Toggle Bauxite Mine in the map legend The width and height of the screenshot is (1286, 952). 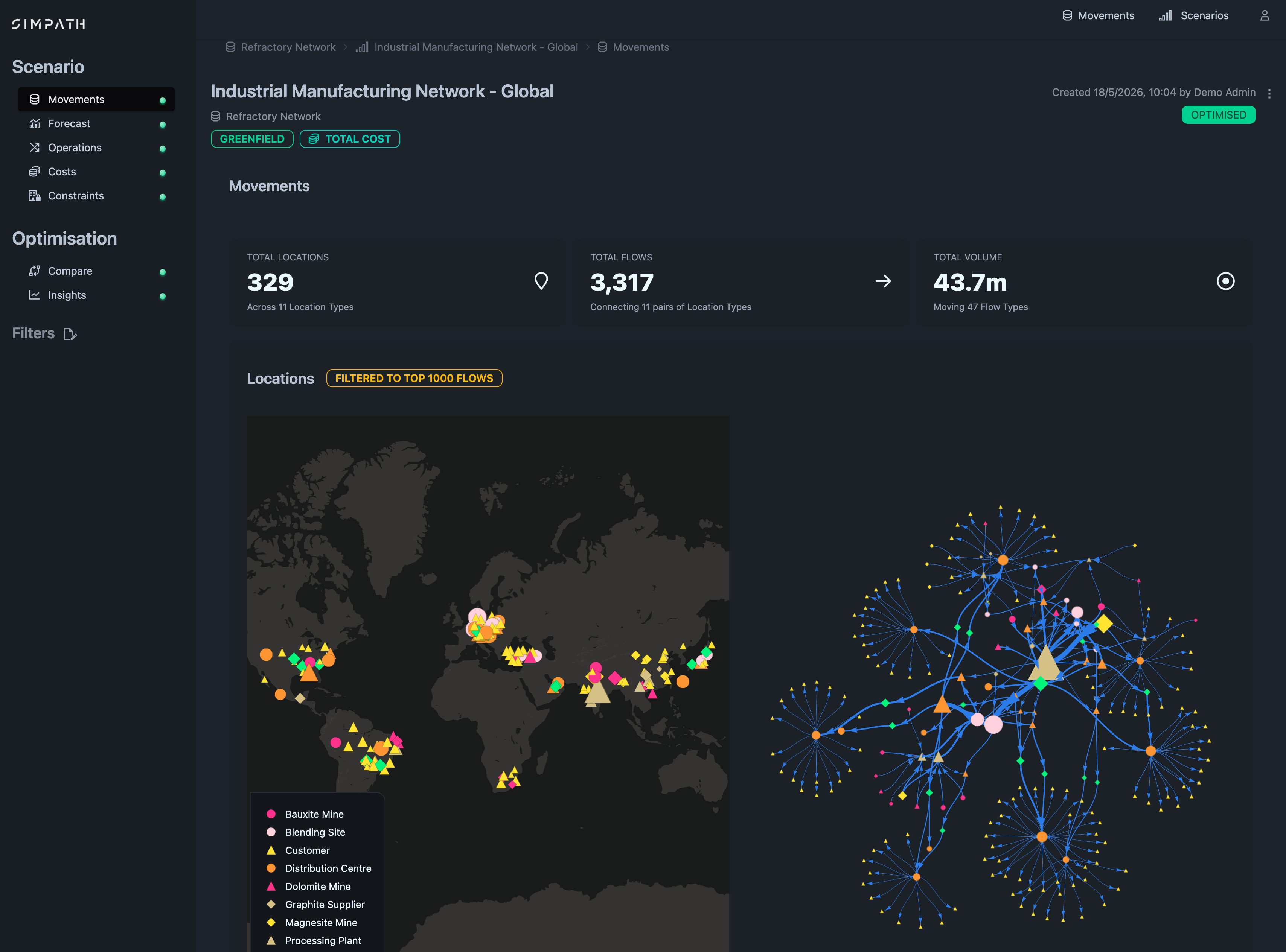[x=306, y=814]
